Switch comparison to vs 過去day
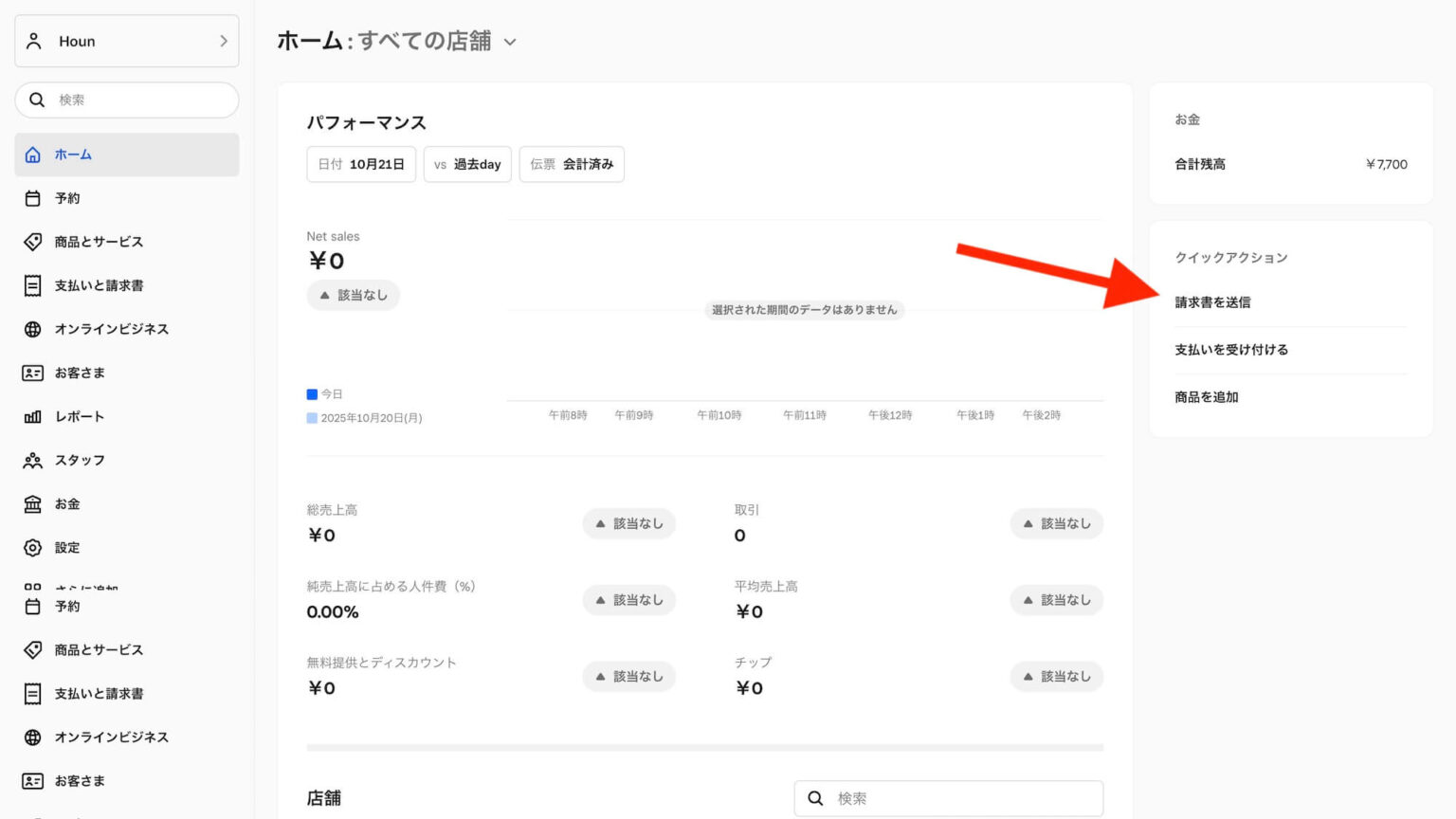The image size is (1456, 819). (467, 164)
